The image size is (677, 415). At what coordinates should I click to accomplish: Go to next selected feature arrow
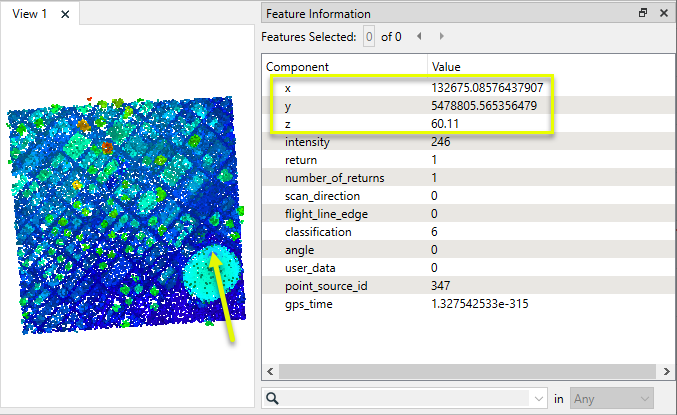point(442,37)
